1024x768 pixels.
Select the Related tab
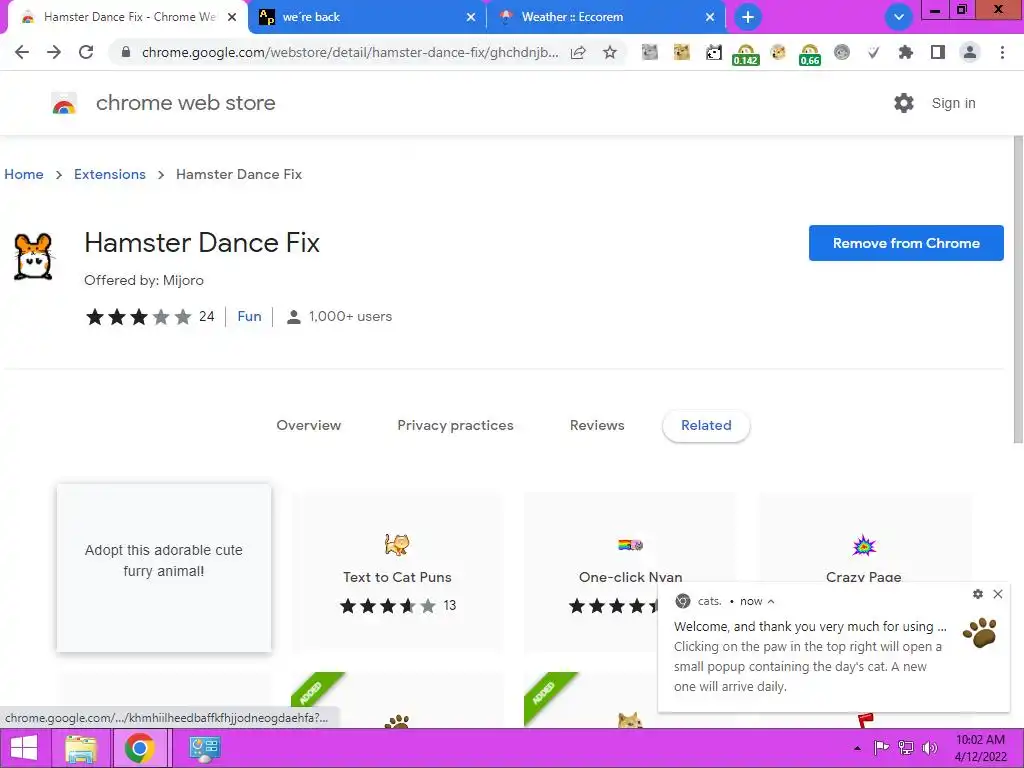click(706, 426)
